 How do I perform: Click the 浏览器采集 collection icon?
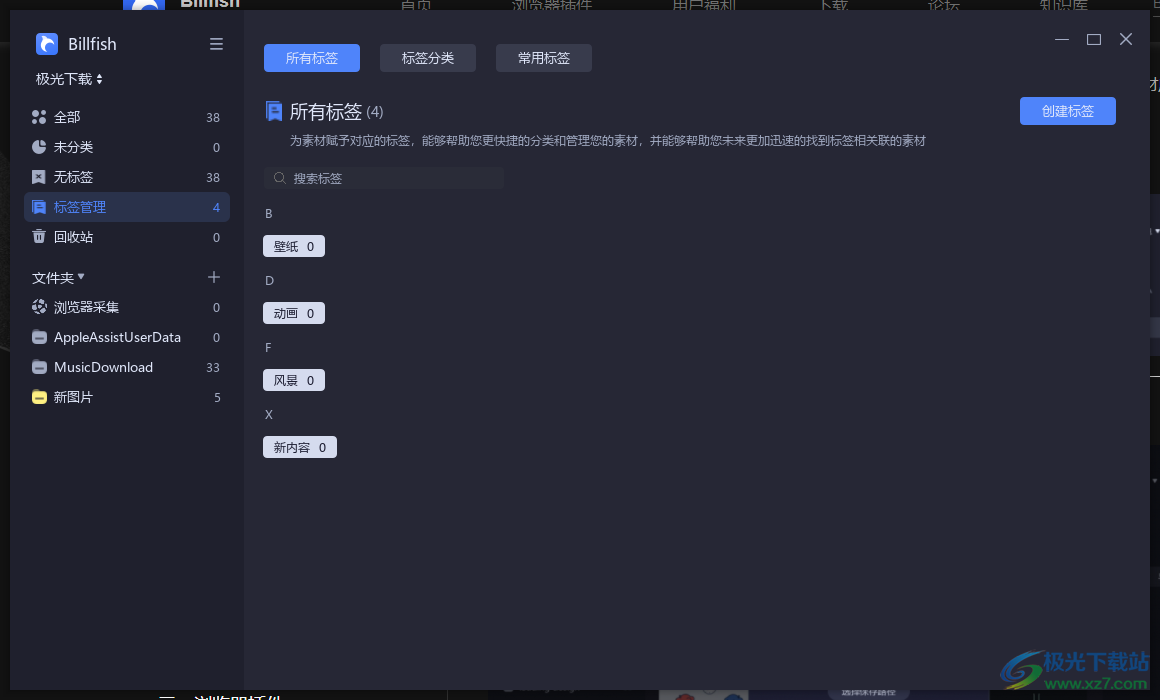tap(40, 307)
